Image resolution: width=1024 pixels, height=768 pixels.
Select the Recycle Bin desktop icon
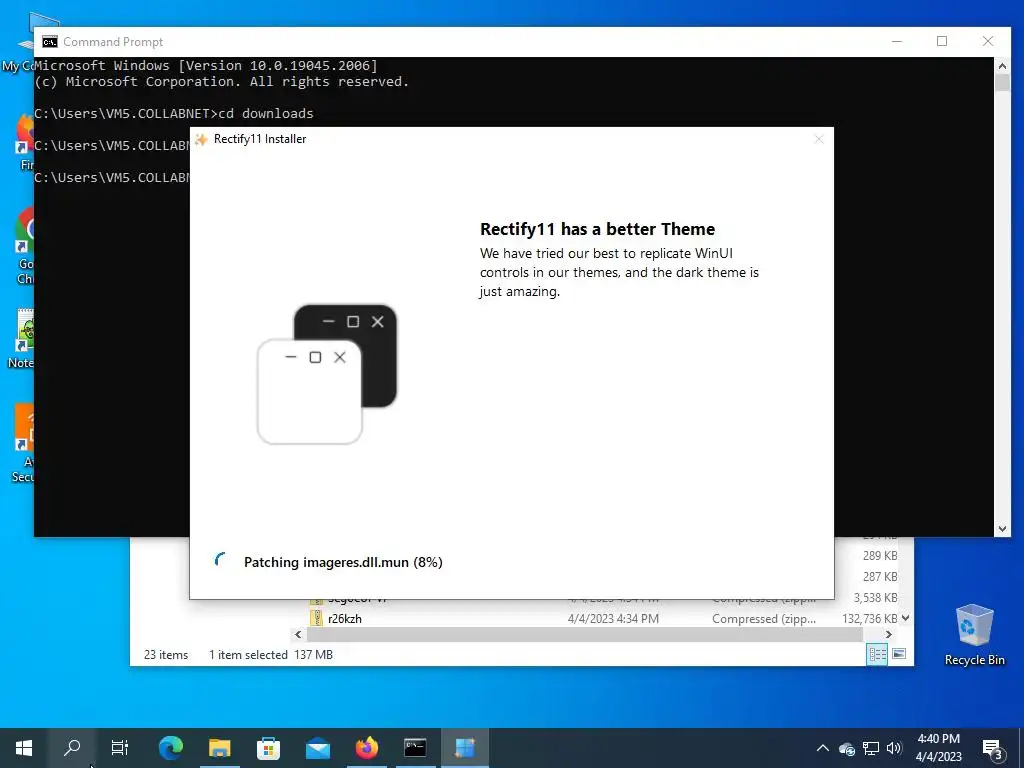974,635
